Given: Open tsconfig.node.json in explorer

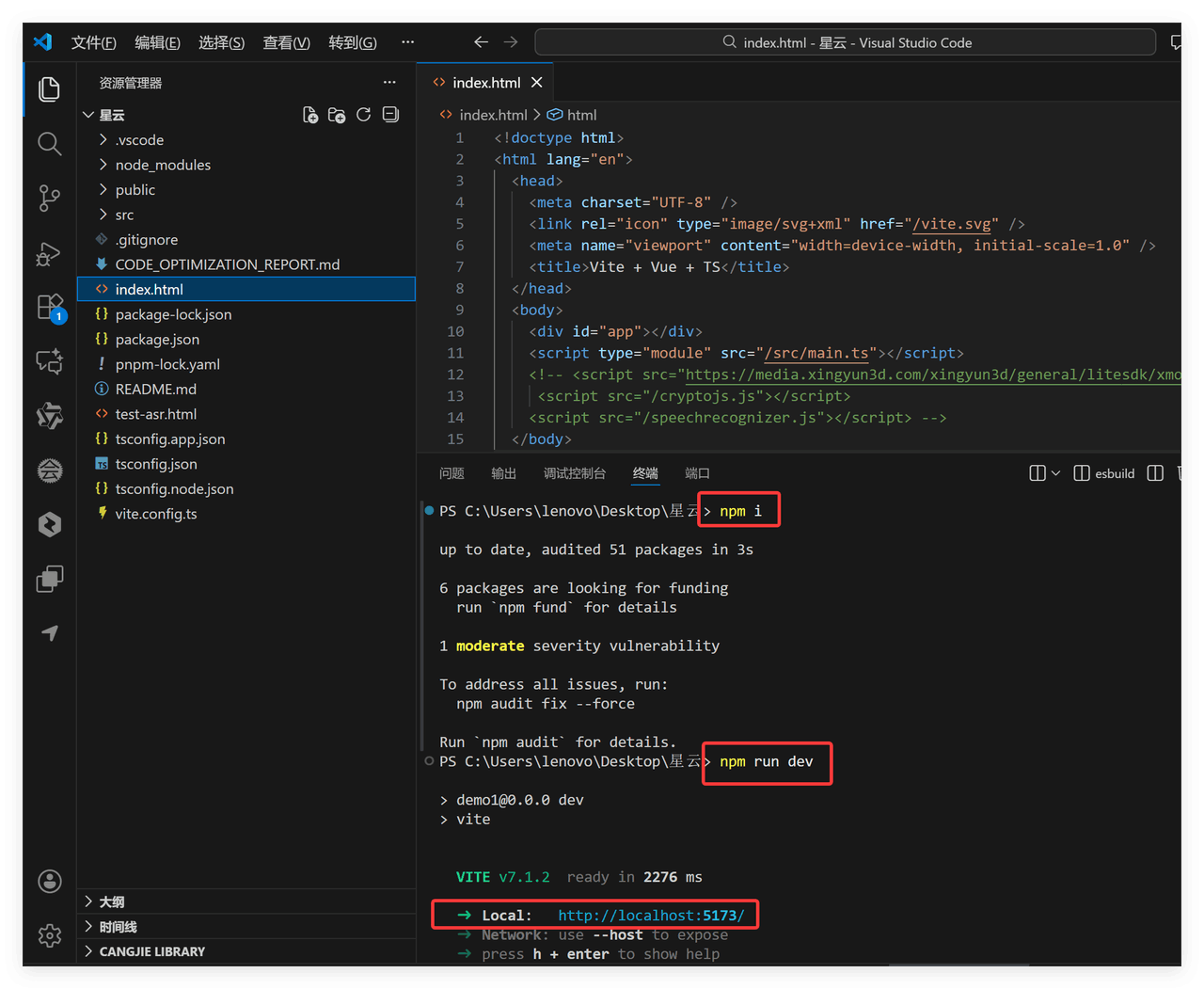Looking at the screenshot, I should (246, 488).
